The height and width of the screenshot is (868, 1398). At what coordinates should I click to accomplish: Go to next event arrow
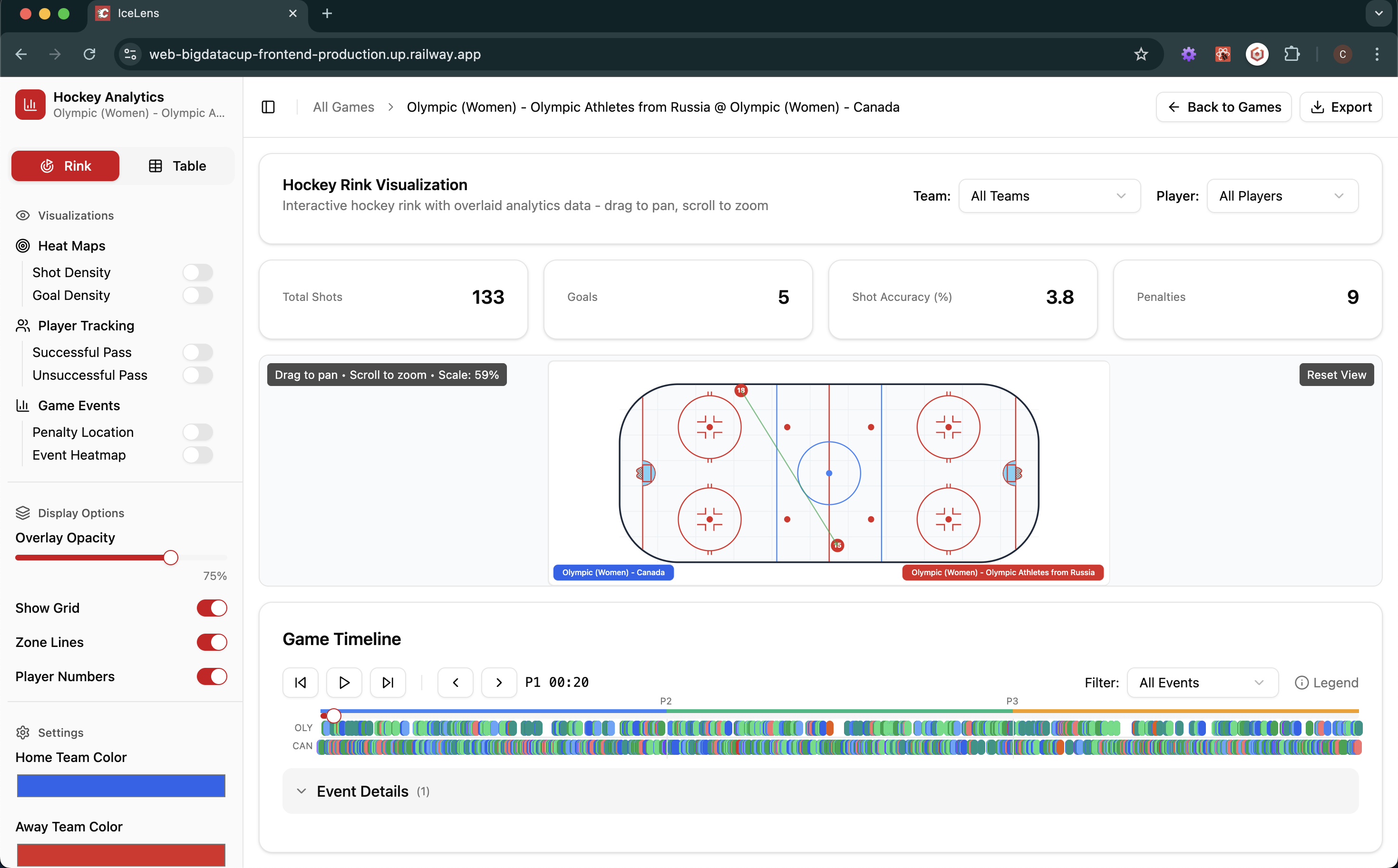pos(499,683)
